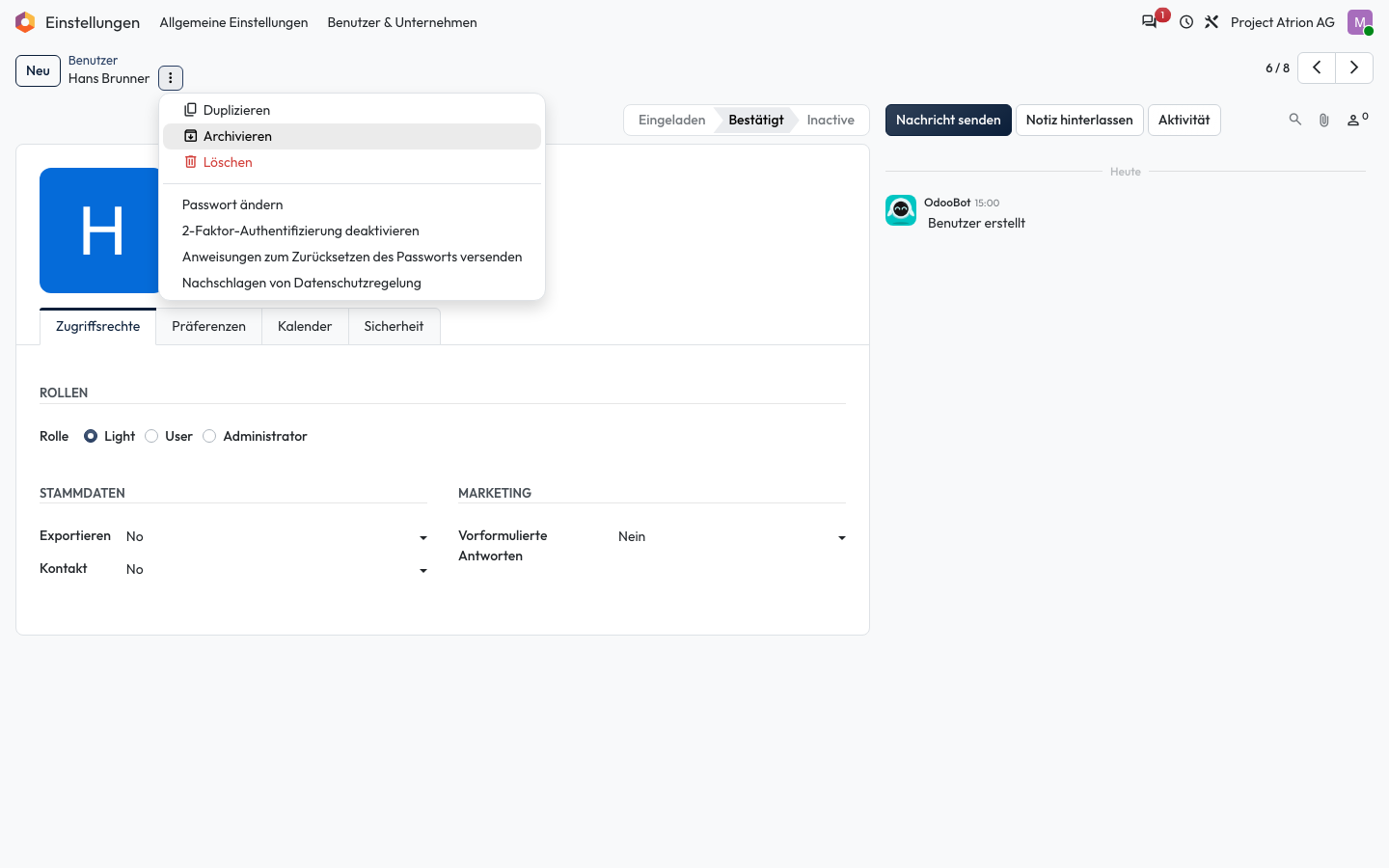This screenshot has width=1389, height=868.
Task: Select the Administrator role radio button
Action: (209, 436)
